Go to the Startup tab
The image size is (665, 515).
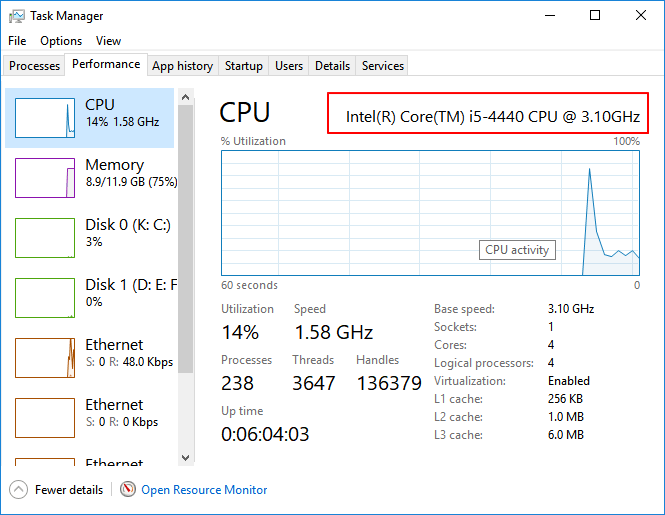244,66
